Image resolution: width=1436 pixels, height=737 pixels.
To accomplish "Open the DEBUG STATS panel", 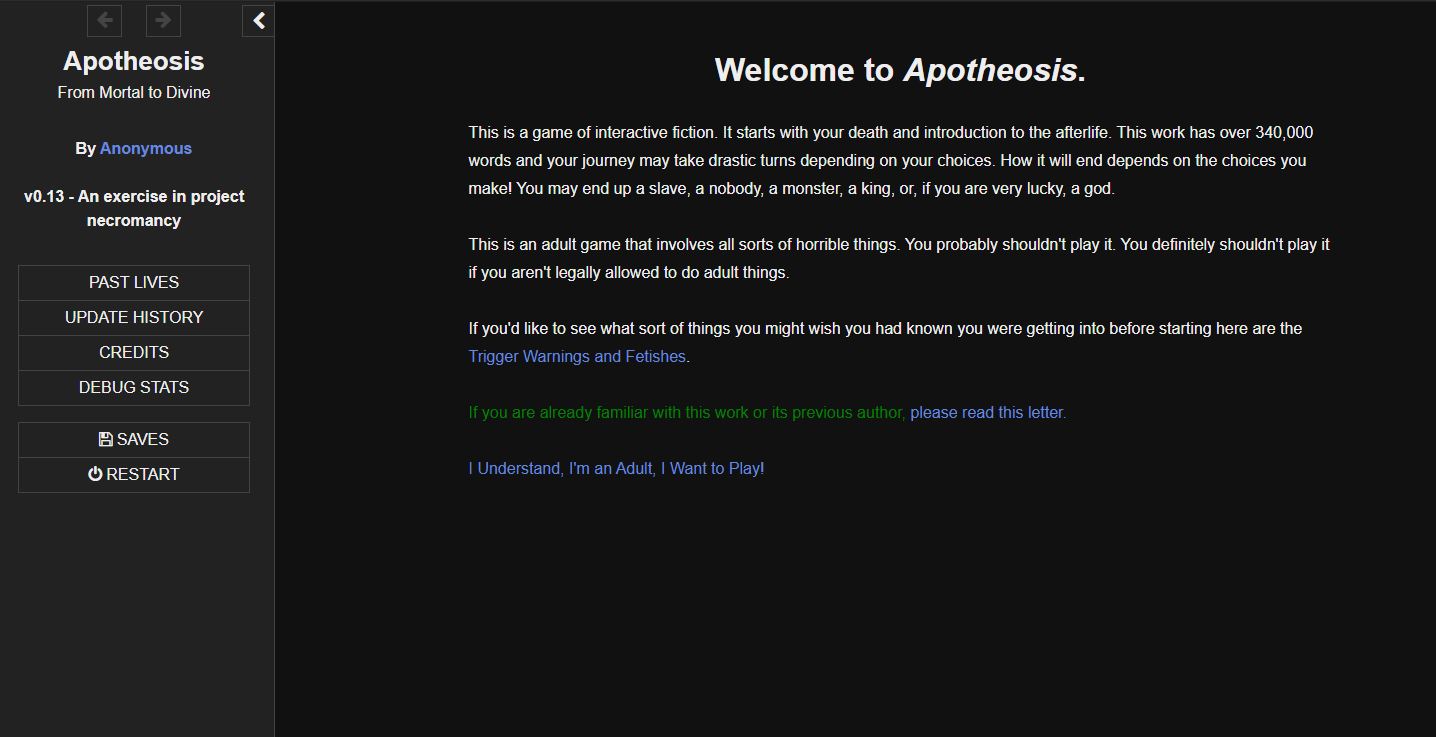I will click(134, 388).
